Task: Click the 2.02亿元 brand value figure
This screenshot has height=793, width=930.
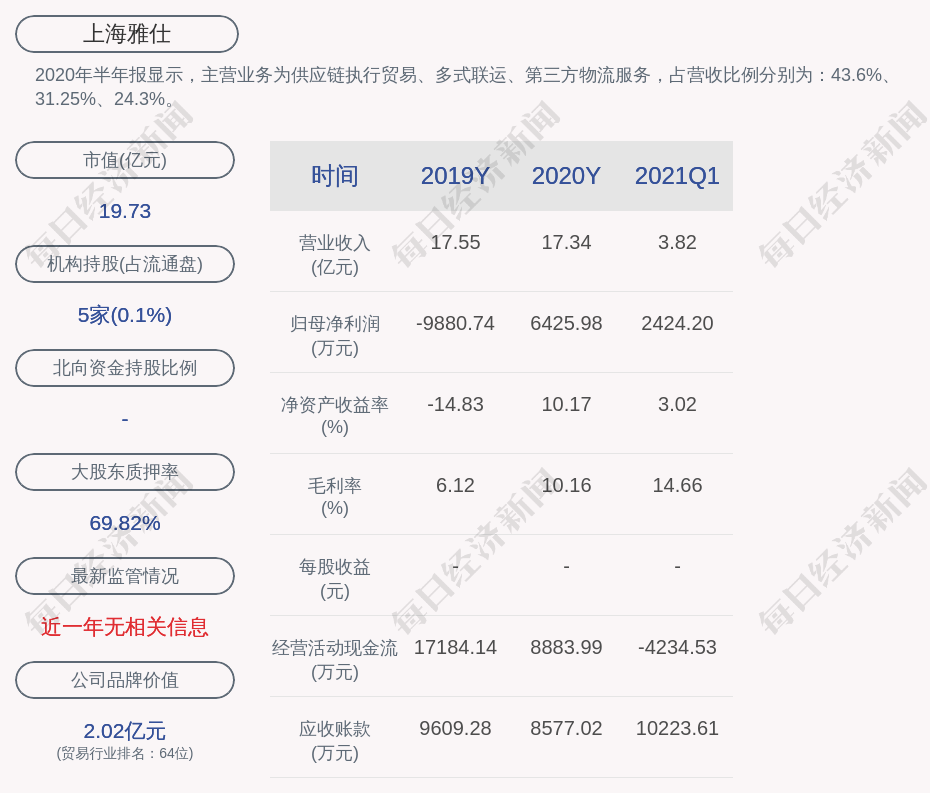Action: pos(125,731)
